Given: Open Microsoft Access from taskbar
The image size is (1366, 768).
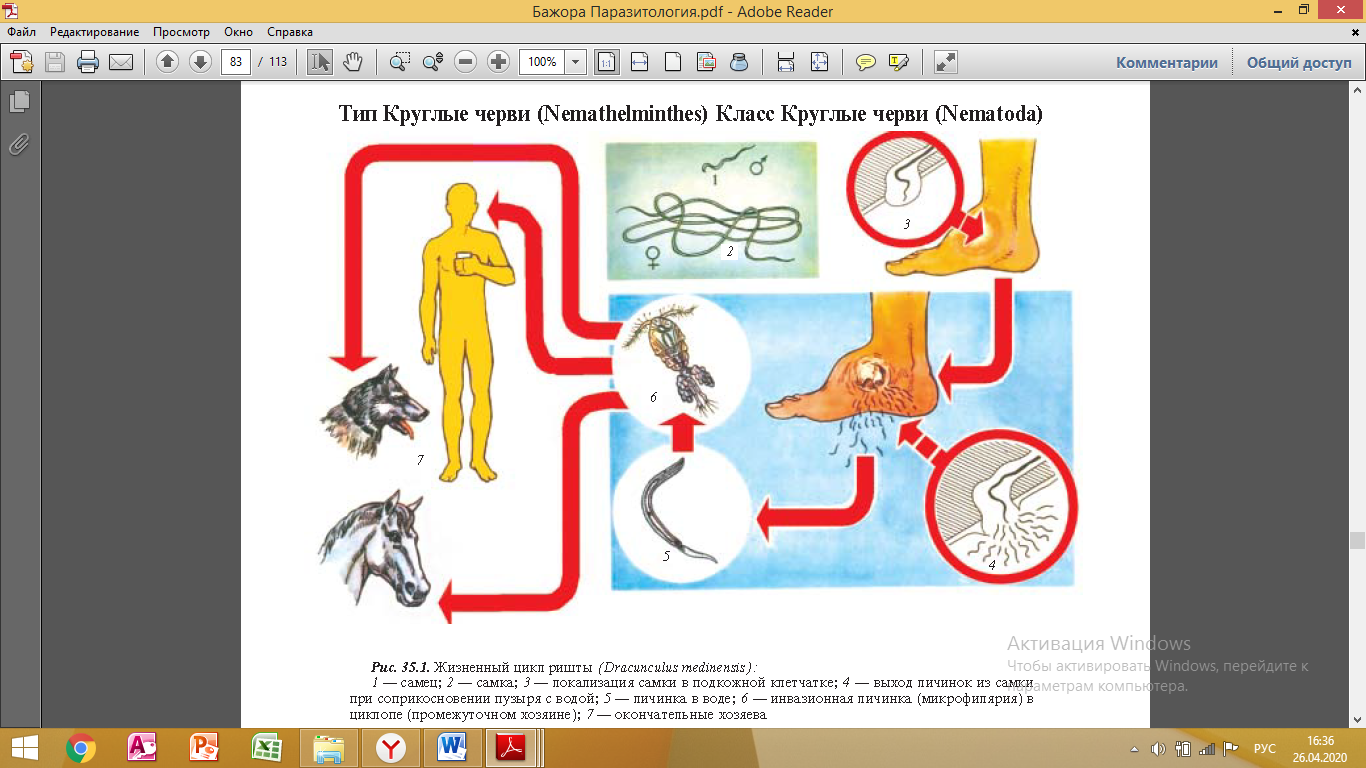Looking at the screenshot, I should click(x=142, y=748).
